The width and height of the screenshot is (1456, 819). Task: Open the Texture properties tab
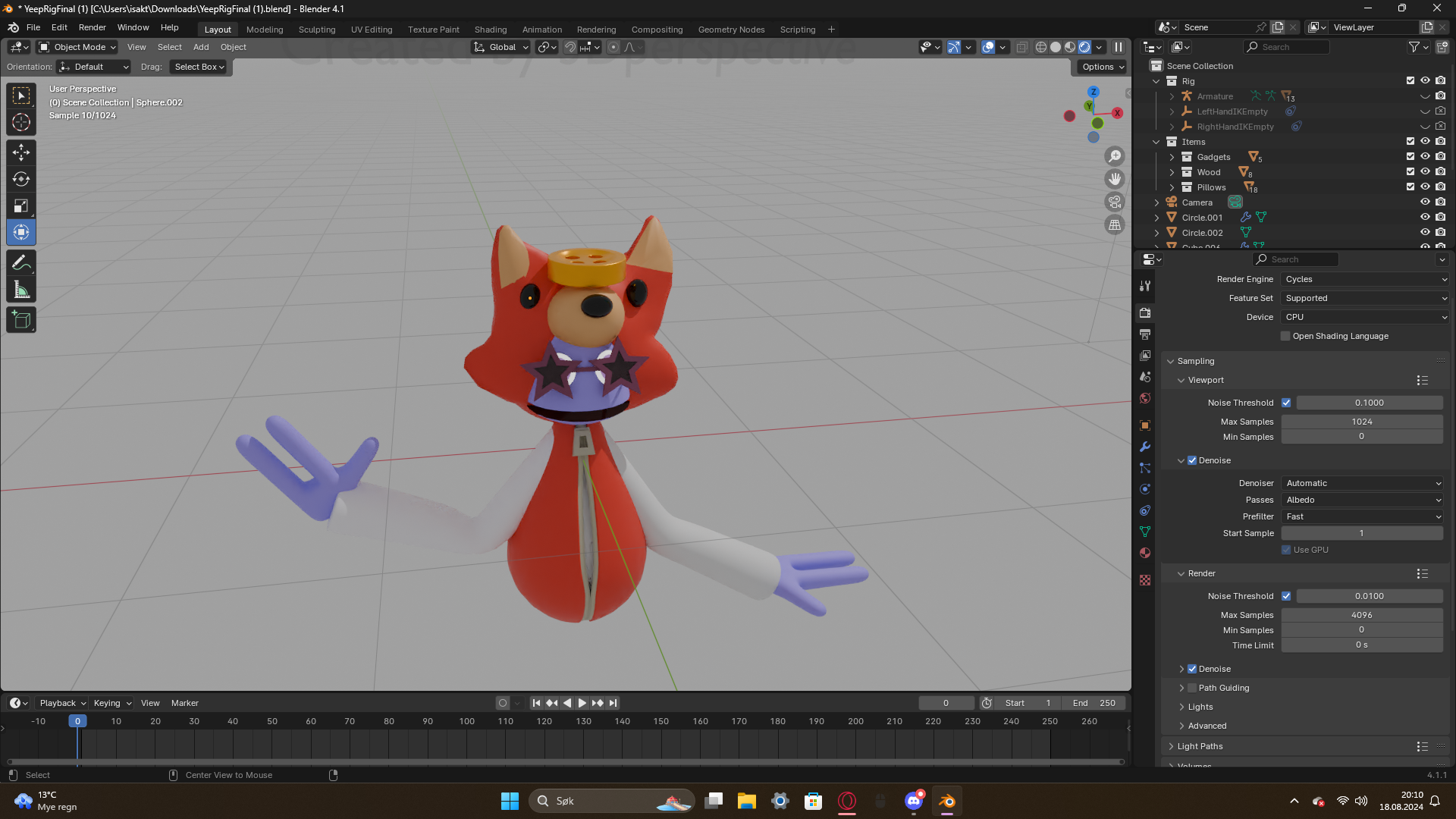click(x=1145, y=580)
